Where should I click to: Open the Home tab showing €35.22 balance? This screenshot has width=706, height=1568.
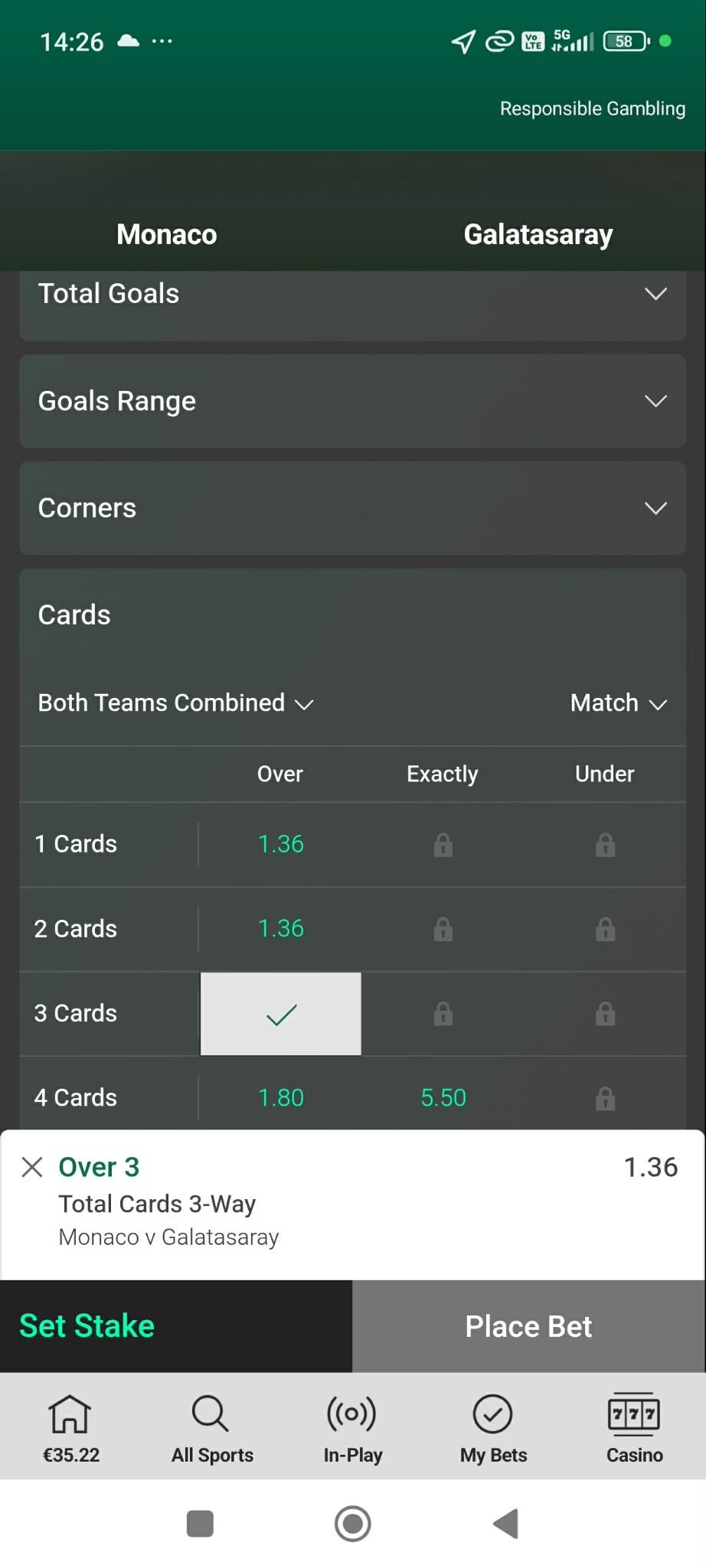point(70,1427)
